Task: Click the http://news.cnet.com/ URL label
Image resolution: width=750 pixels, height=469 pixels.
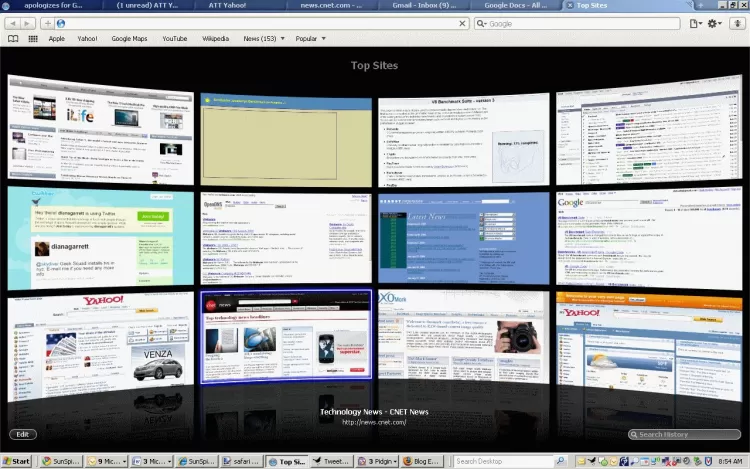Action: coord(375,422)
